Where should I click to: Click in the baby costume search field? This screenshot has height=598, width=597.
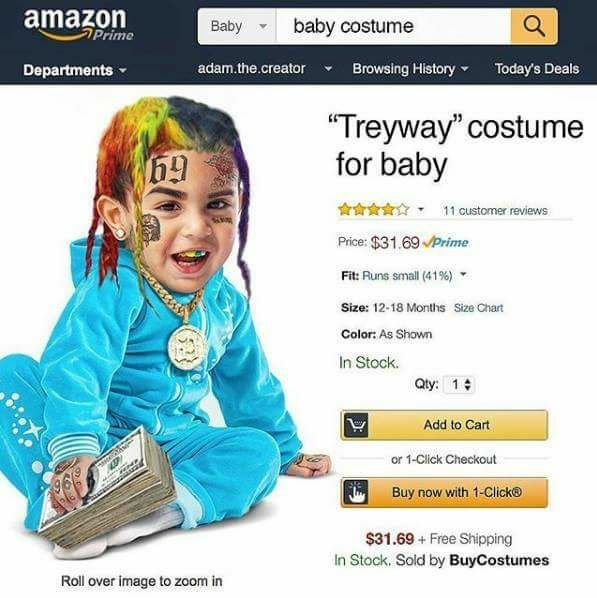click(393, 27)
